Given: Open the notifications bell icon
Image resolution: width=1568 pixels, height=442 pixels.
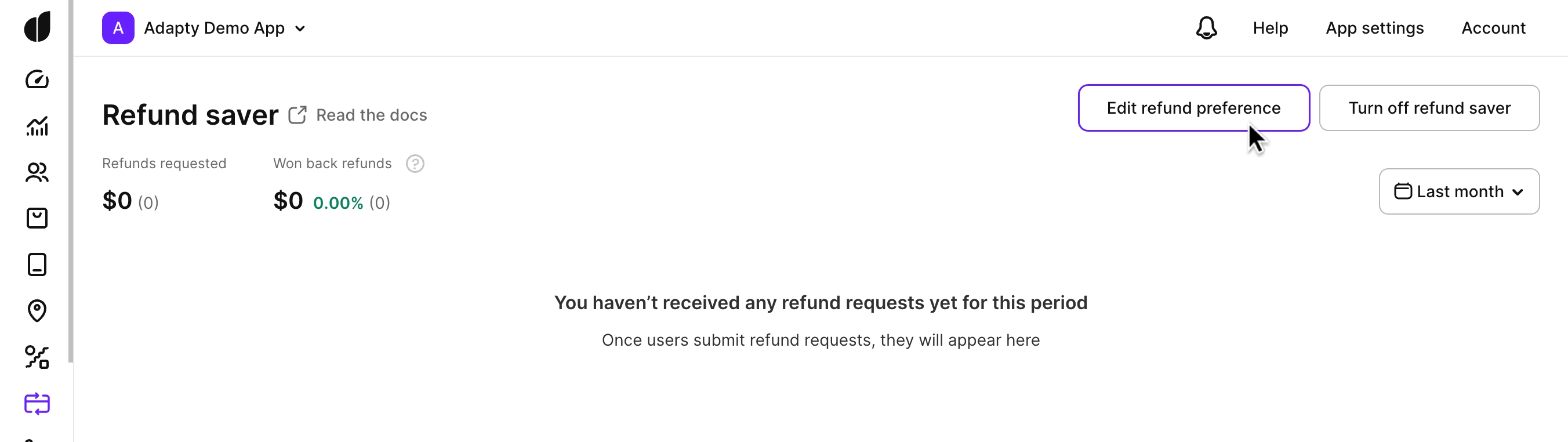Looking at the screenshot, I should point(1206,28).
